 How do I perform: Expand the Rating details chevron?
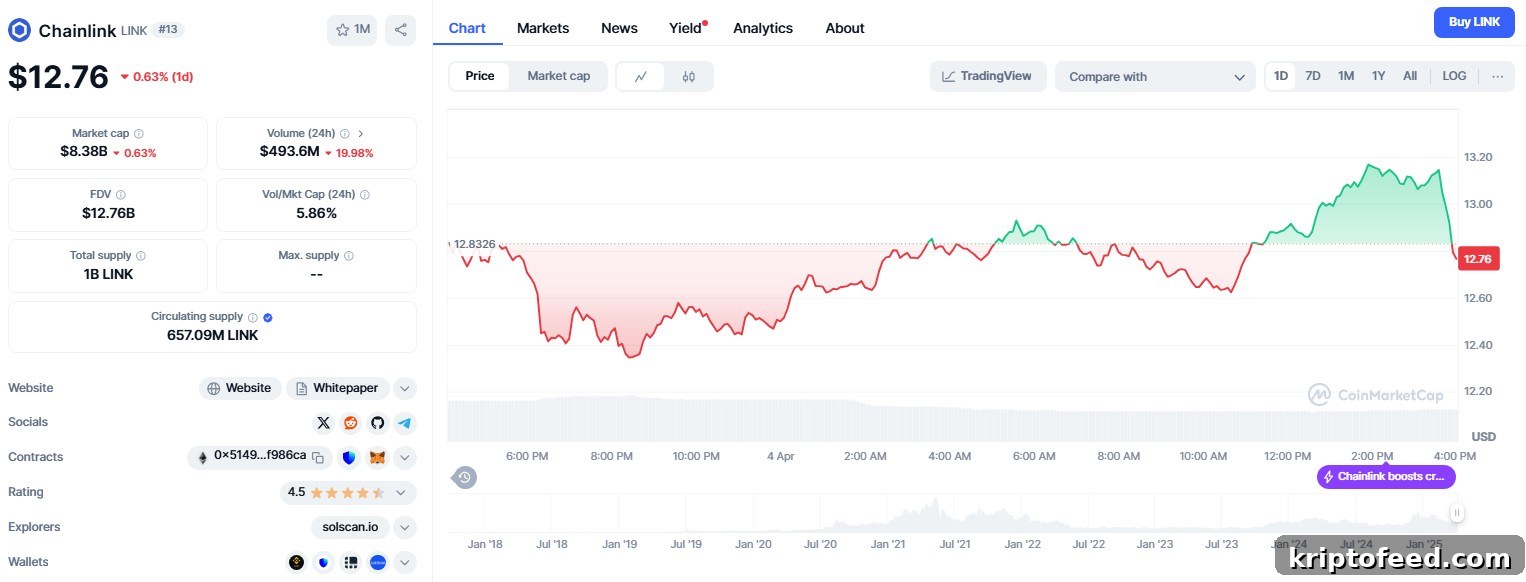[x=401, y=493]
